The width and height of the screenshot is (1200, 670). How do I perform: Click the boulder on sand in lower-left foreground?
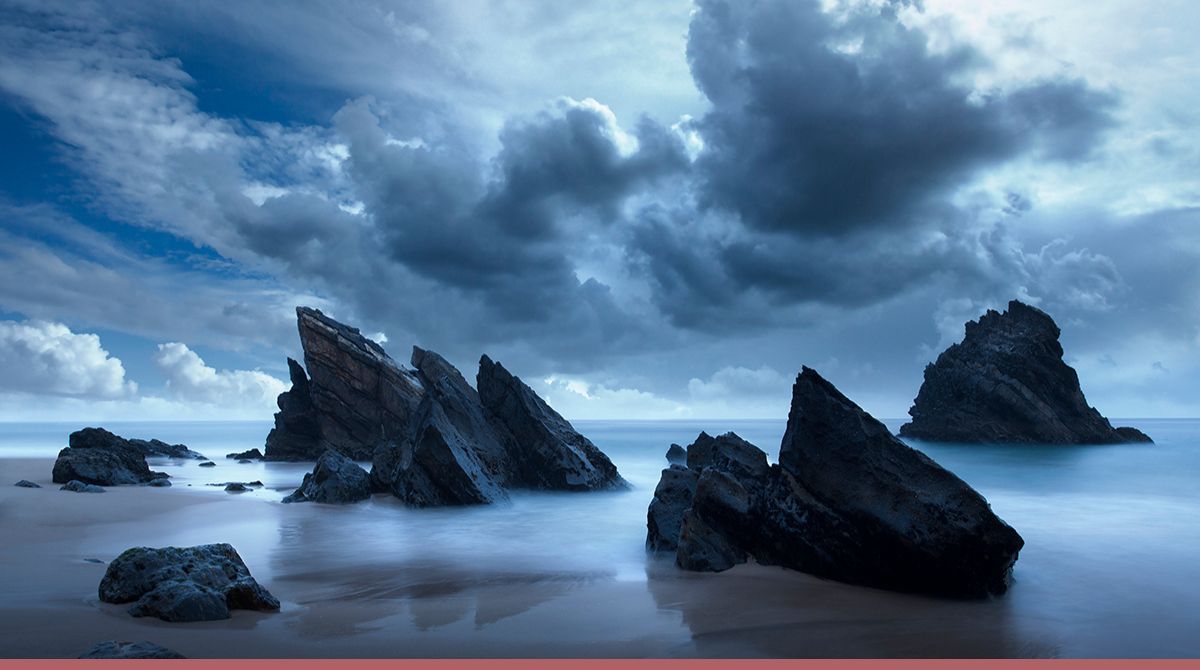click(185, 581)
